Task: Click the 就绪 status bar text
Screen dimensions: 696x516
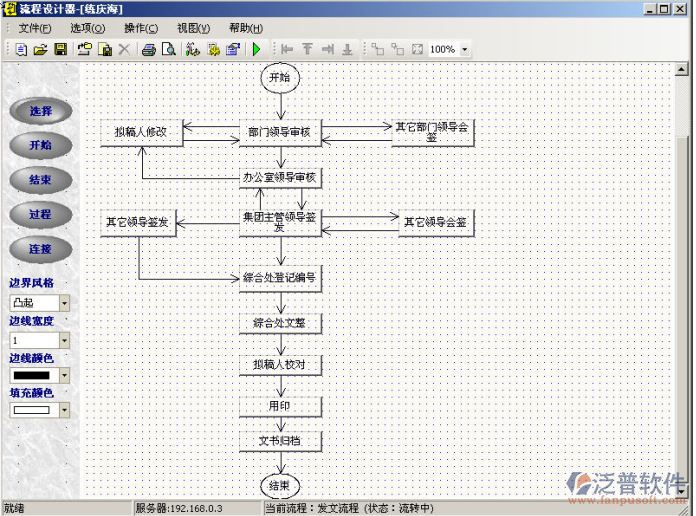Action: pos(14,508)
